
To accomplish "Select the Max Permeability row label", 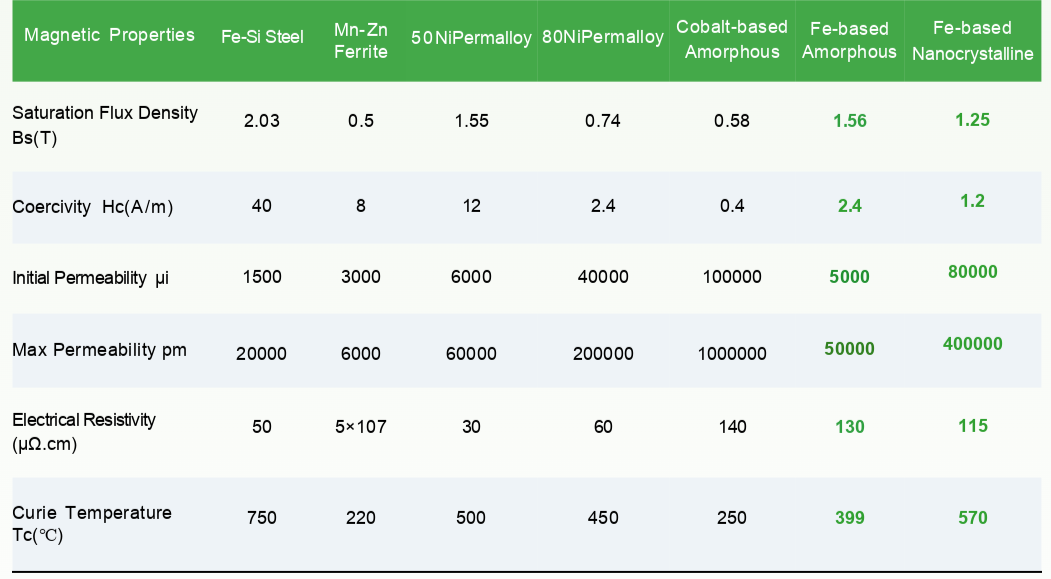I will (99, 350).
